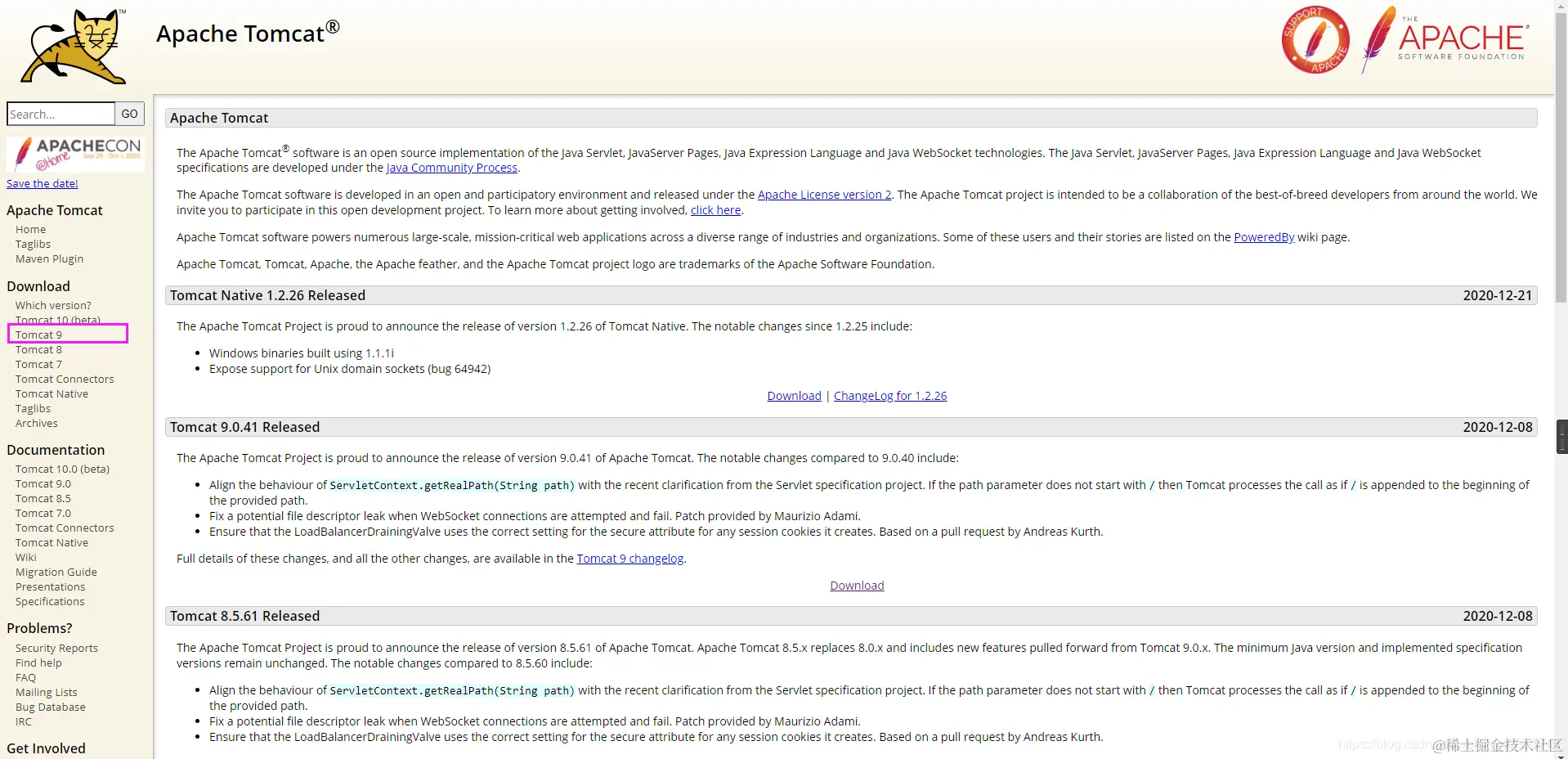1568x759 pixels.
Task: Click the Tomcat 8.5.61 Released heading
Action: pos(244,616)
